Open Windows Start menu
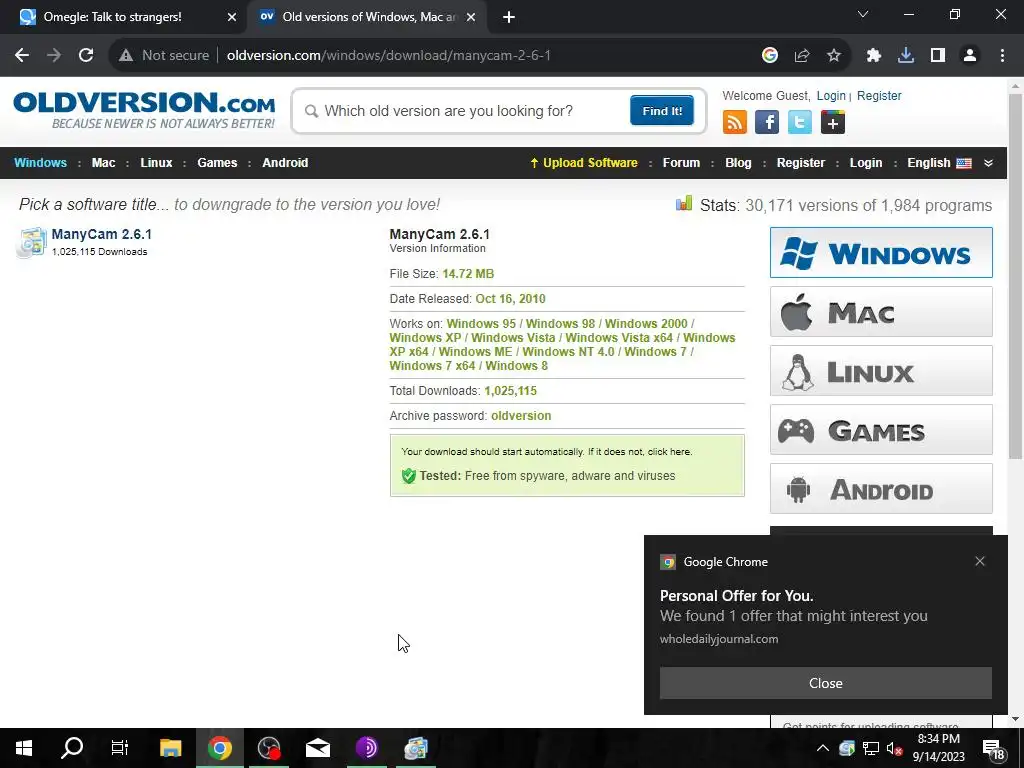 pos(24,748)
